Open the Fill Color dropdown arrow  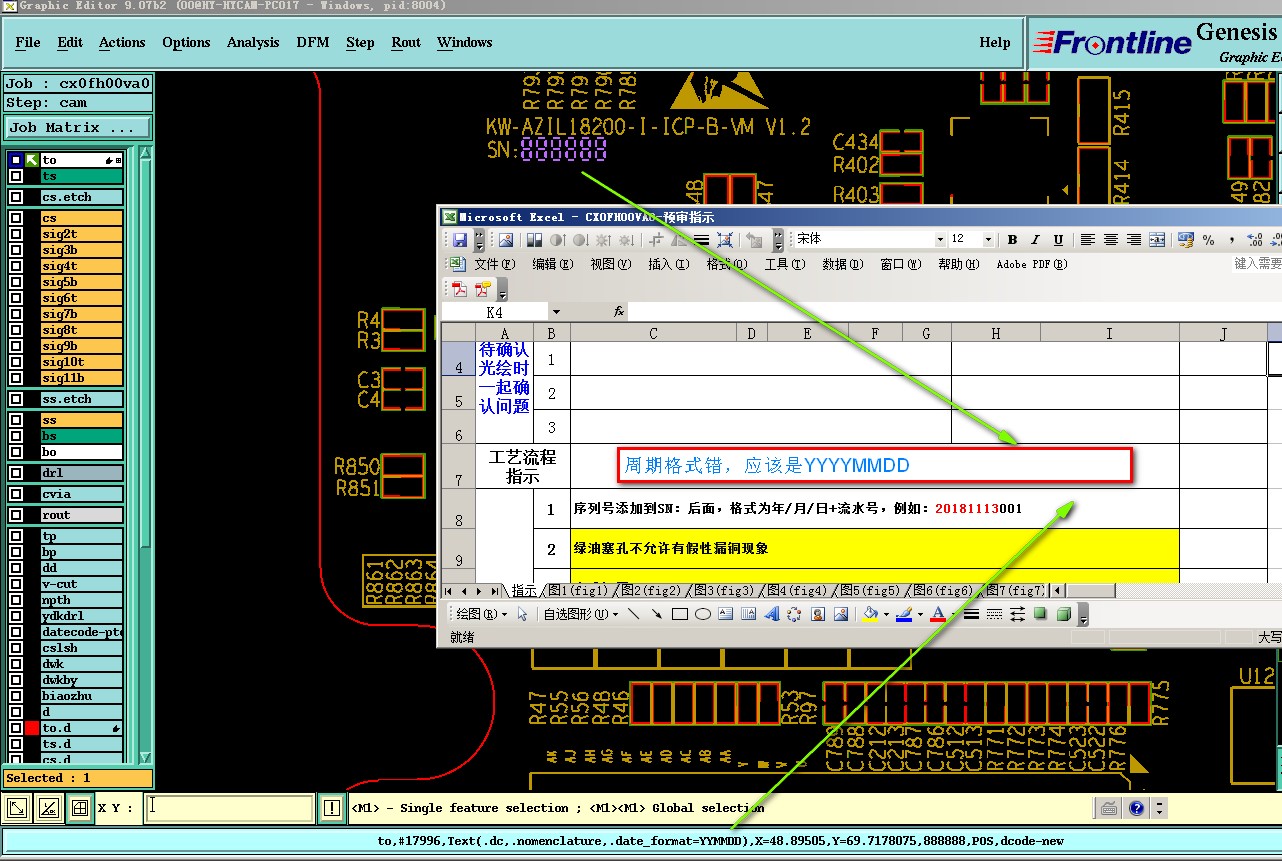point(885,614)
